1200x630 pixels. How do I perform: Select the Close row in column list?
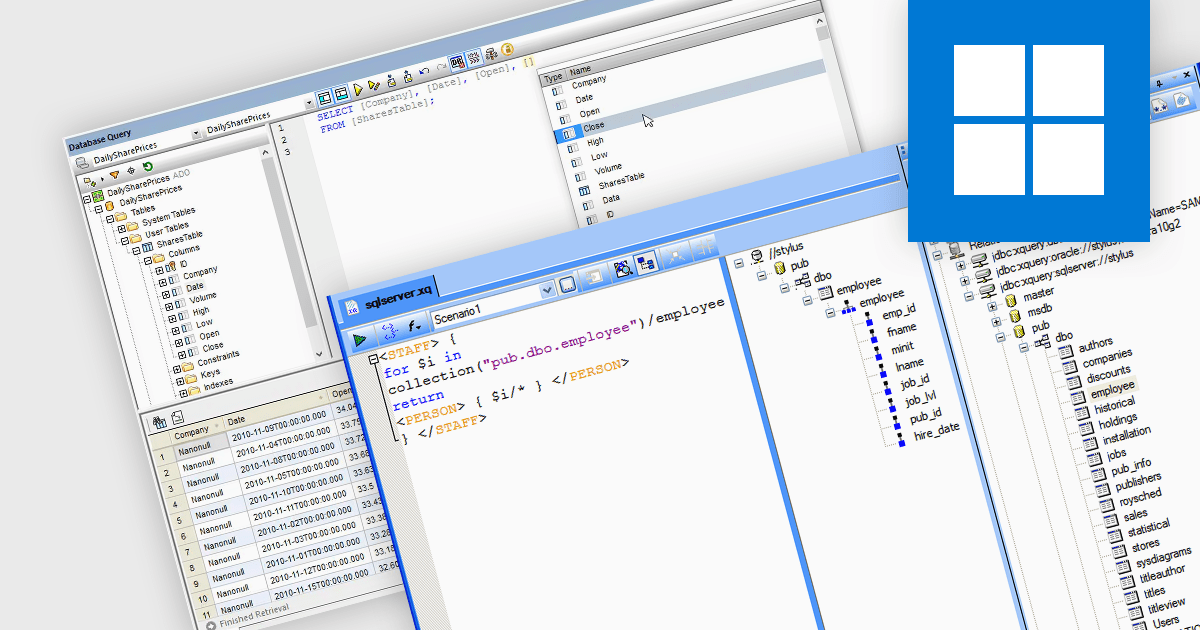(594, 127)
